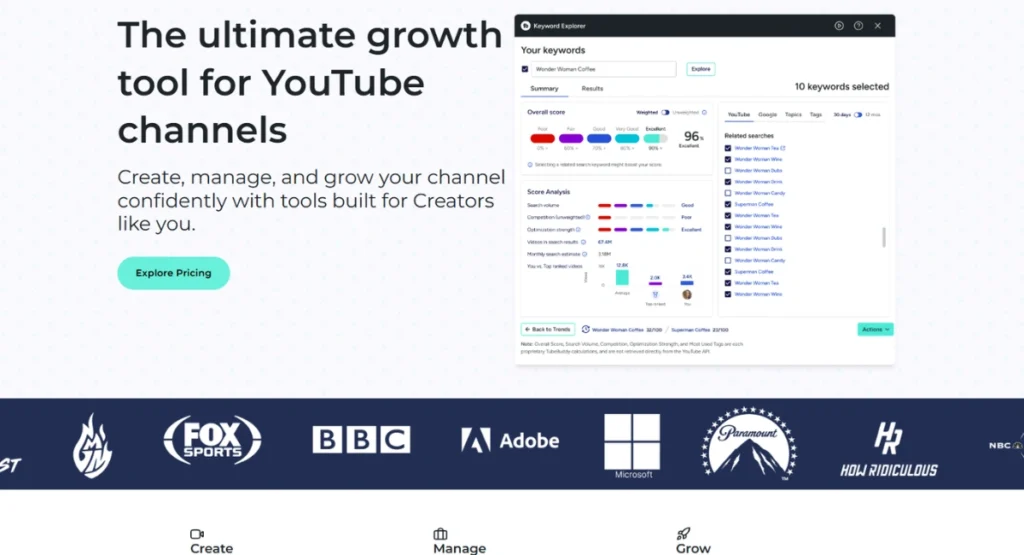This screenshot has width=1024, height=555.
Task: Click the Top ranked trophy icon in chart
Action: pos(655,295)
